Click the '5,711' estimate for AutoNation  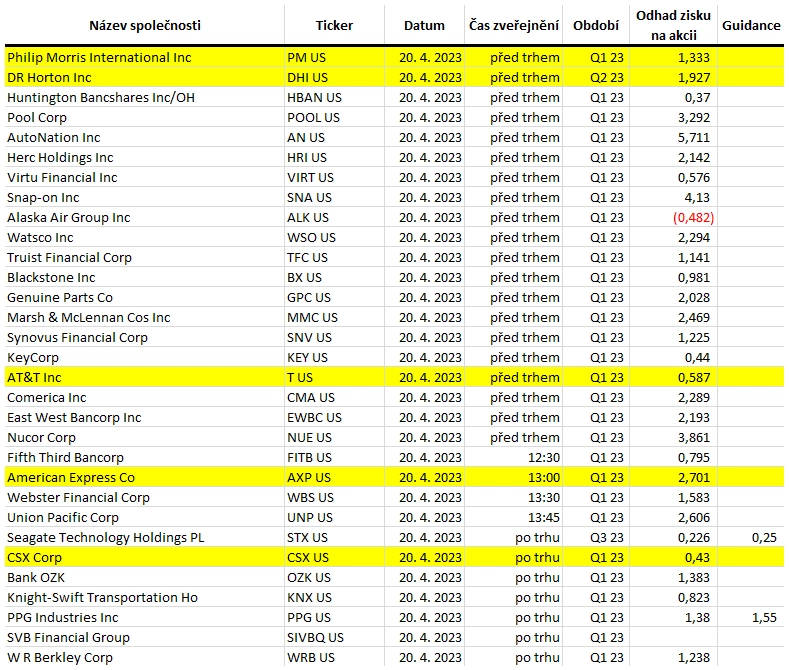(694, 137)
